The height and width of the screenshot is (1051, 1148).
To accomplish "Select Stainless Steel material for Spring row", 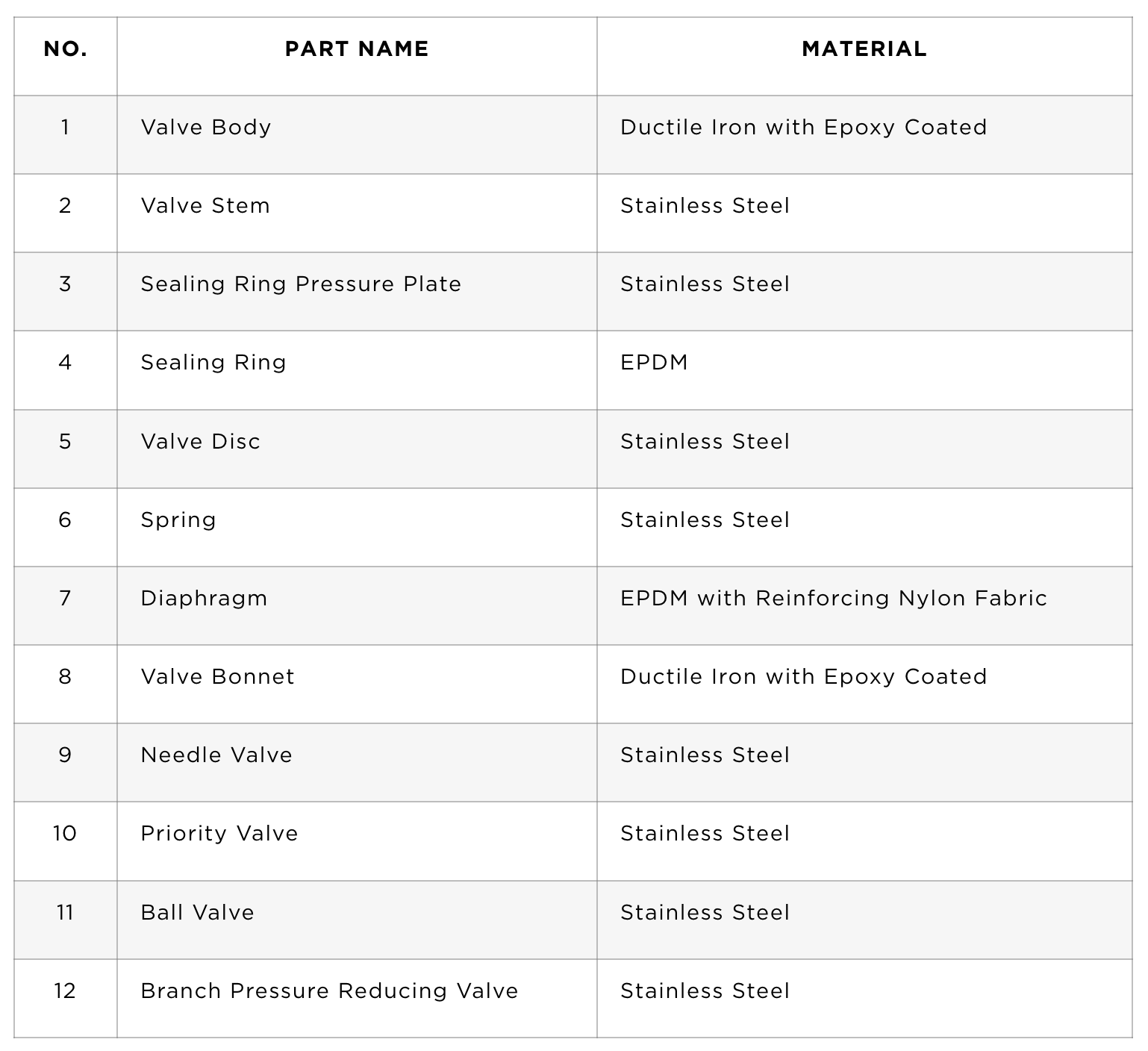I will [x=864, y=527].
